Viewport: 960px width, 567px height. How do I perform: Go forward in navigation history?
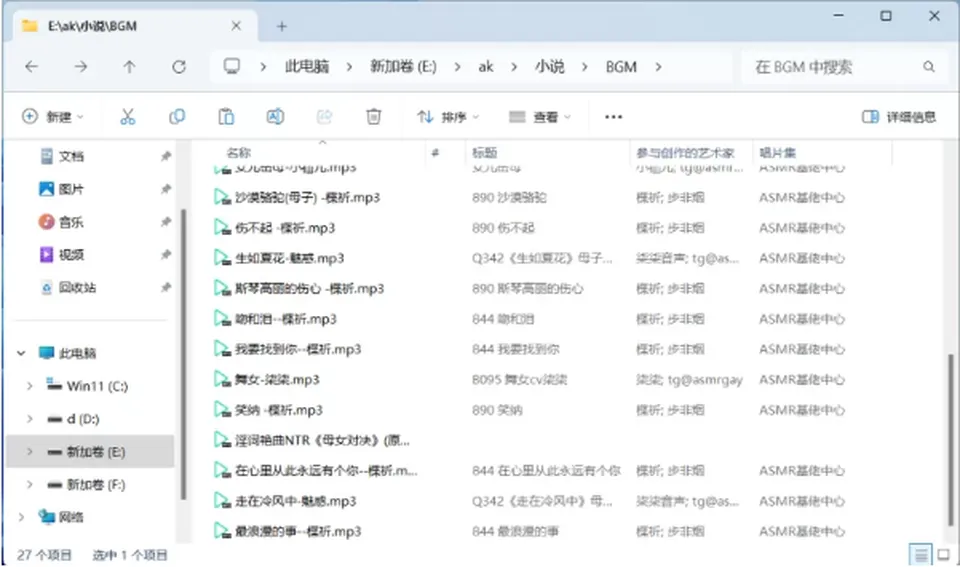[80, 67]
